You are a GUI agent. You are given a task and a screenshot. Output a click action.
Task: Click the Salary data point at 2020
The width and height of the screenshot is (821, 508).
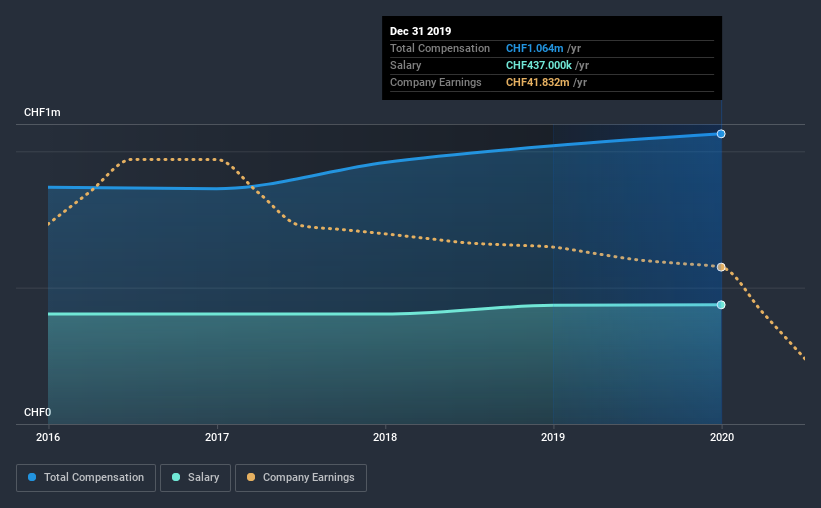click(x=721, y=305)
